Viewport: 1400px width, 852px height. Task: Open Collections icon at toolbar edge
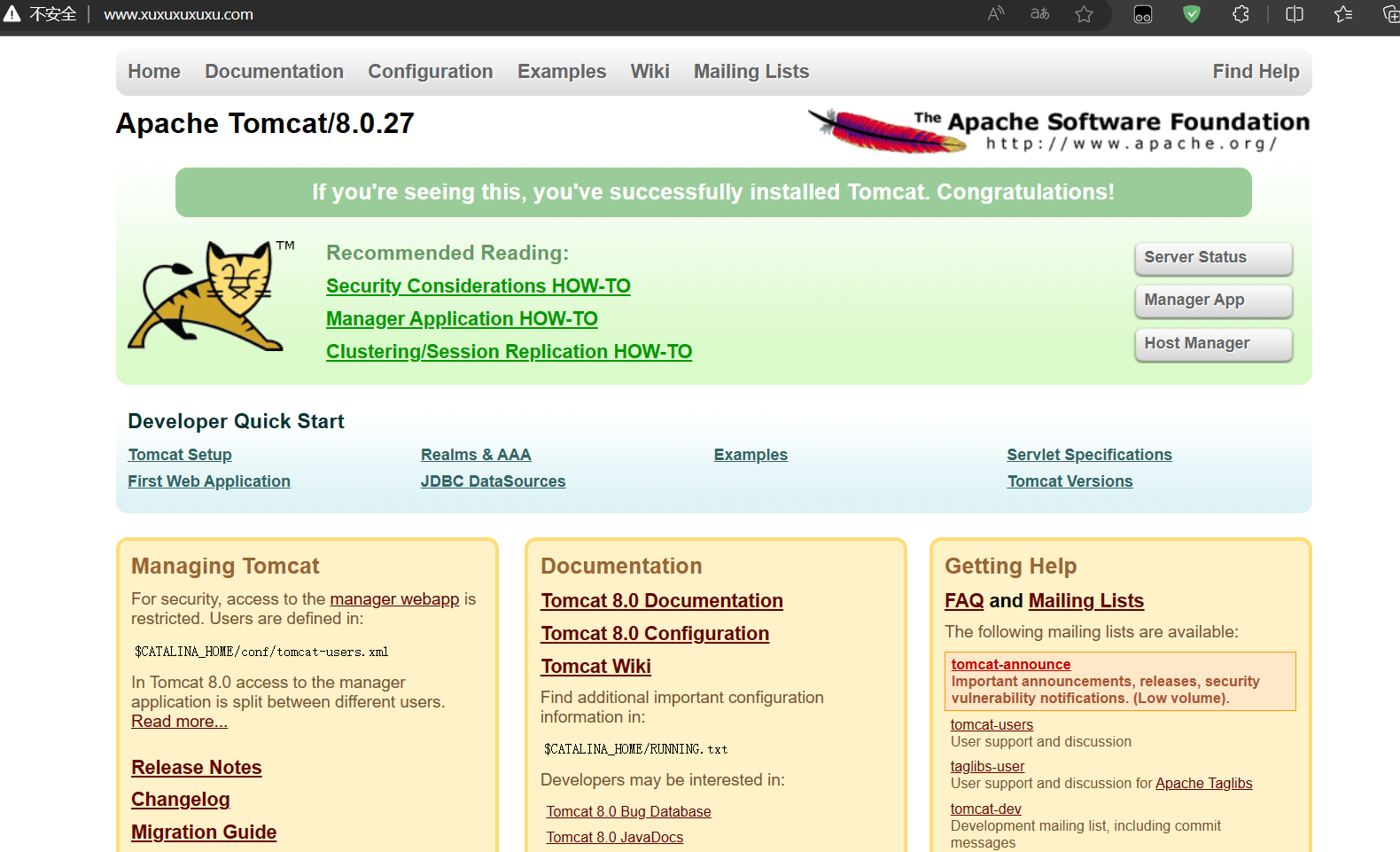[1391, 14]
